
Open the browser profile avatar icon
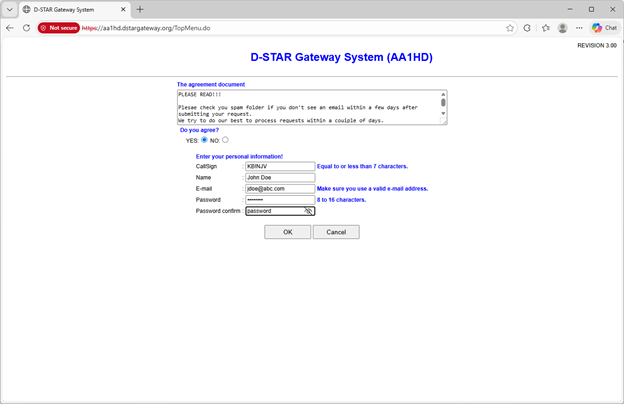tap(563, 28)
